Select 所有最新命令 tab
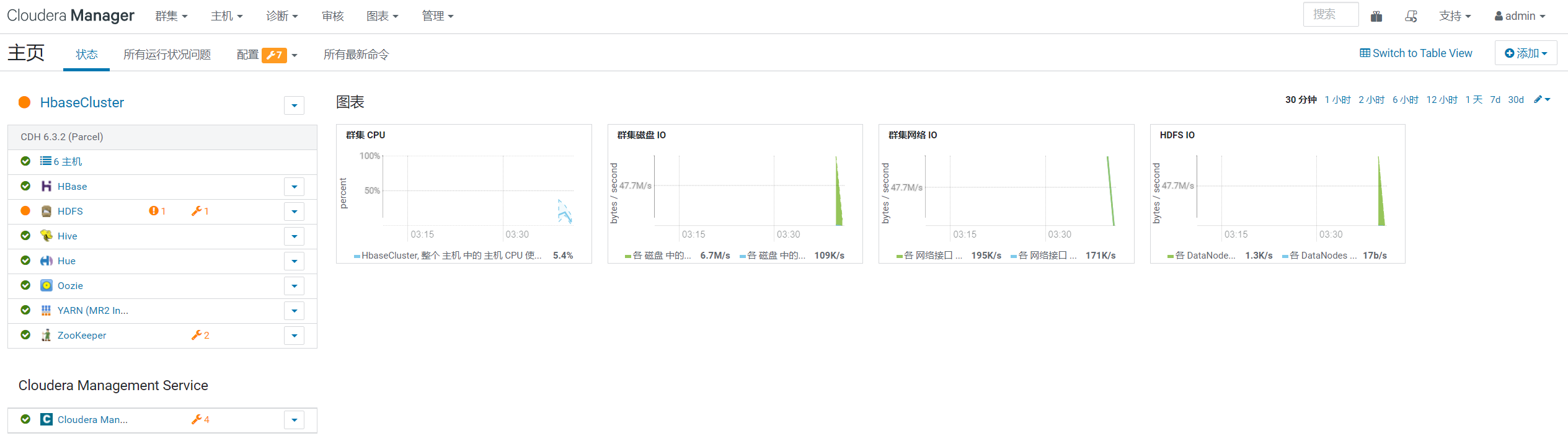This screenshot has width=1568, height=441. (357, 55)
